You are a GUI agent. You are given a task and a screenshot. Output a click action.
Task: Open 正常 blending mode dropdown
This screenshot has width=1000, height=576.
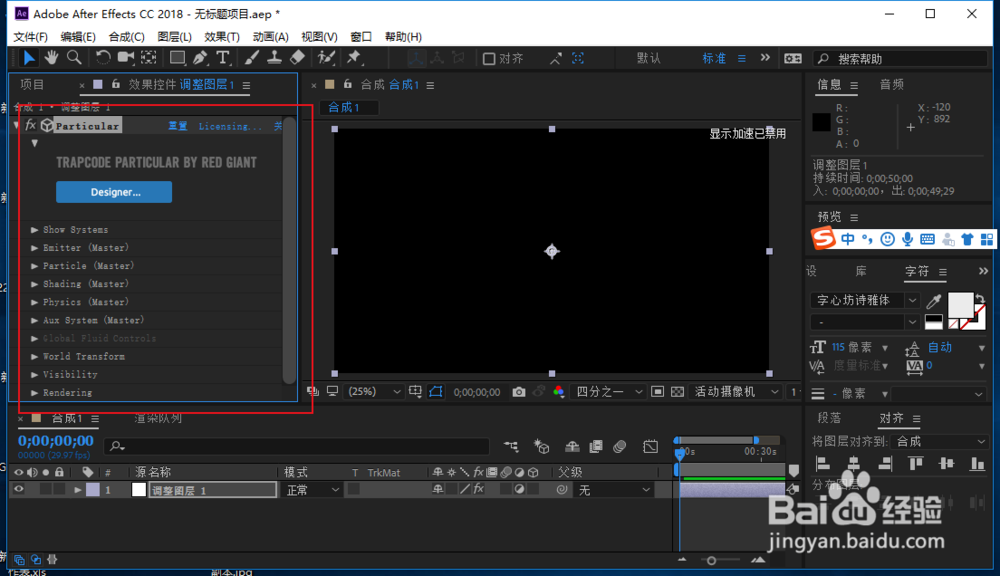coord(312,490)
